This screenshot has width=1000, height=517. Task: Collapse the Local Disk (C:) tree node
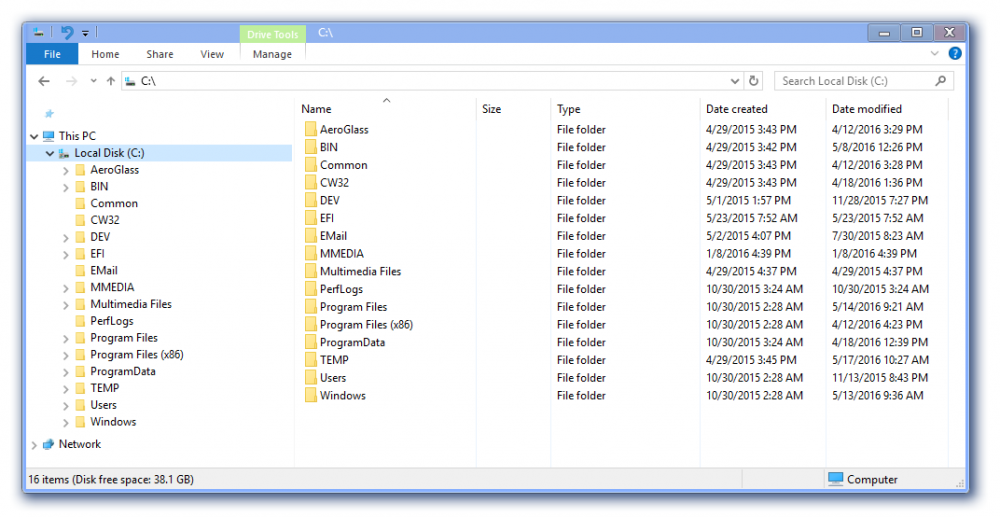point(50,154)
